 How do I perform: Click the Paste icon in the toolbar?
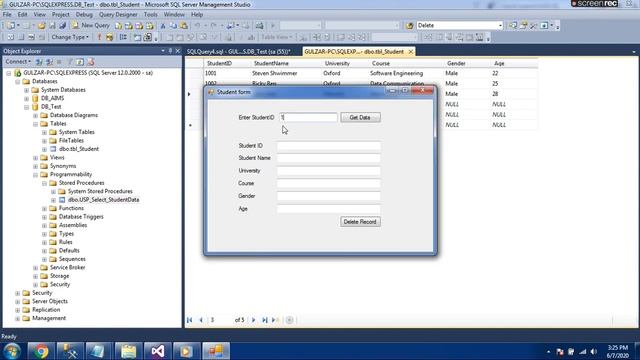184,25
